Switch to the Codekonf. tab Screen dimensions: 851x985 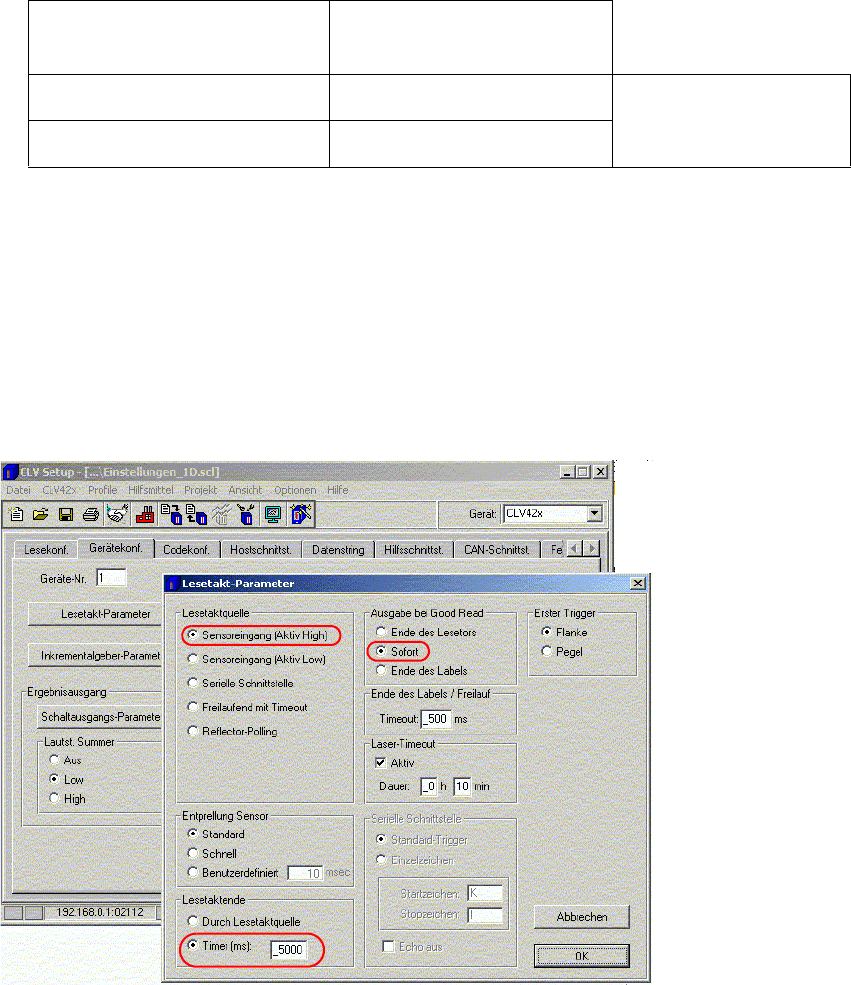pos(187,550)
